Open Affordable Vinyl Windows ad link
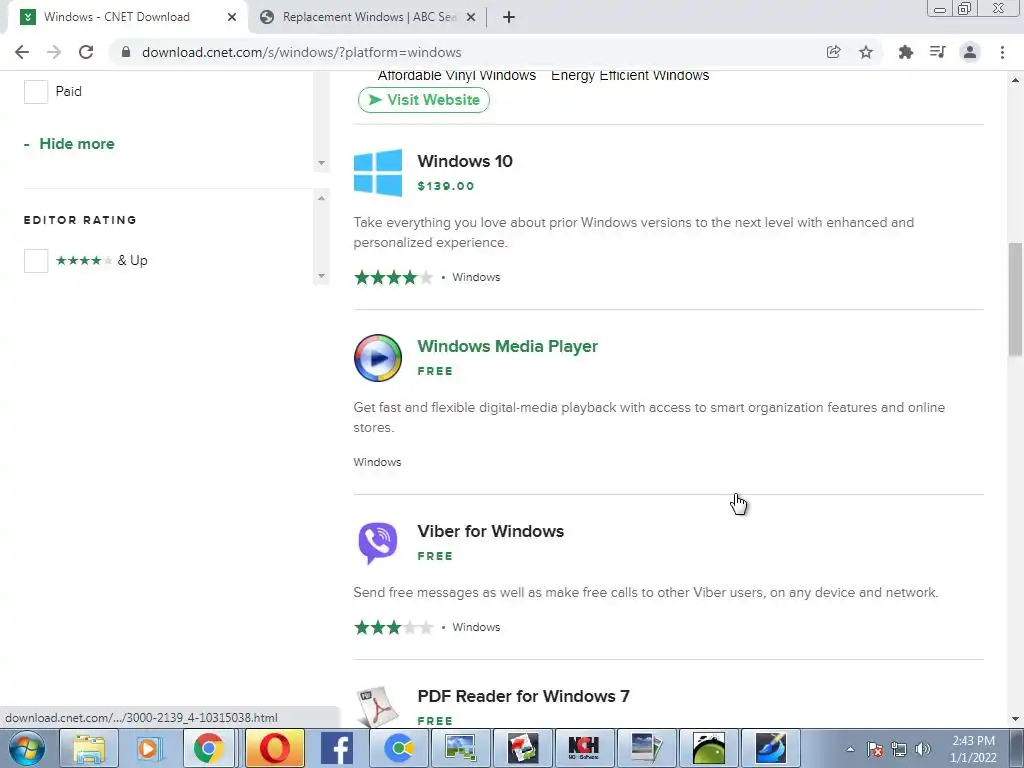 456,75
